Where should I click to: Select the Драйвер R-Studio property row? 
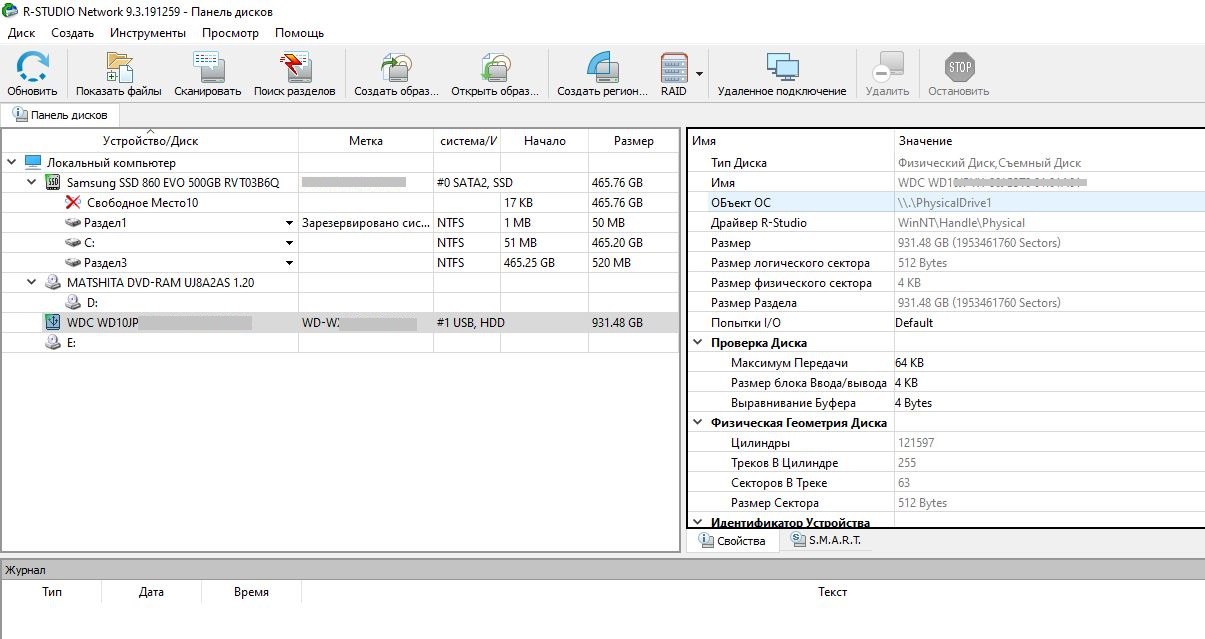click(945, 222)
